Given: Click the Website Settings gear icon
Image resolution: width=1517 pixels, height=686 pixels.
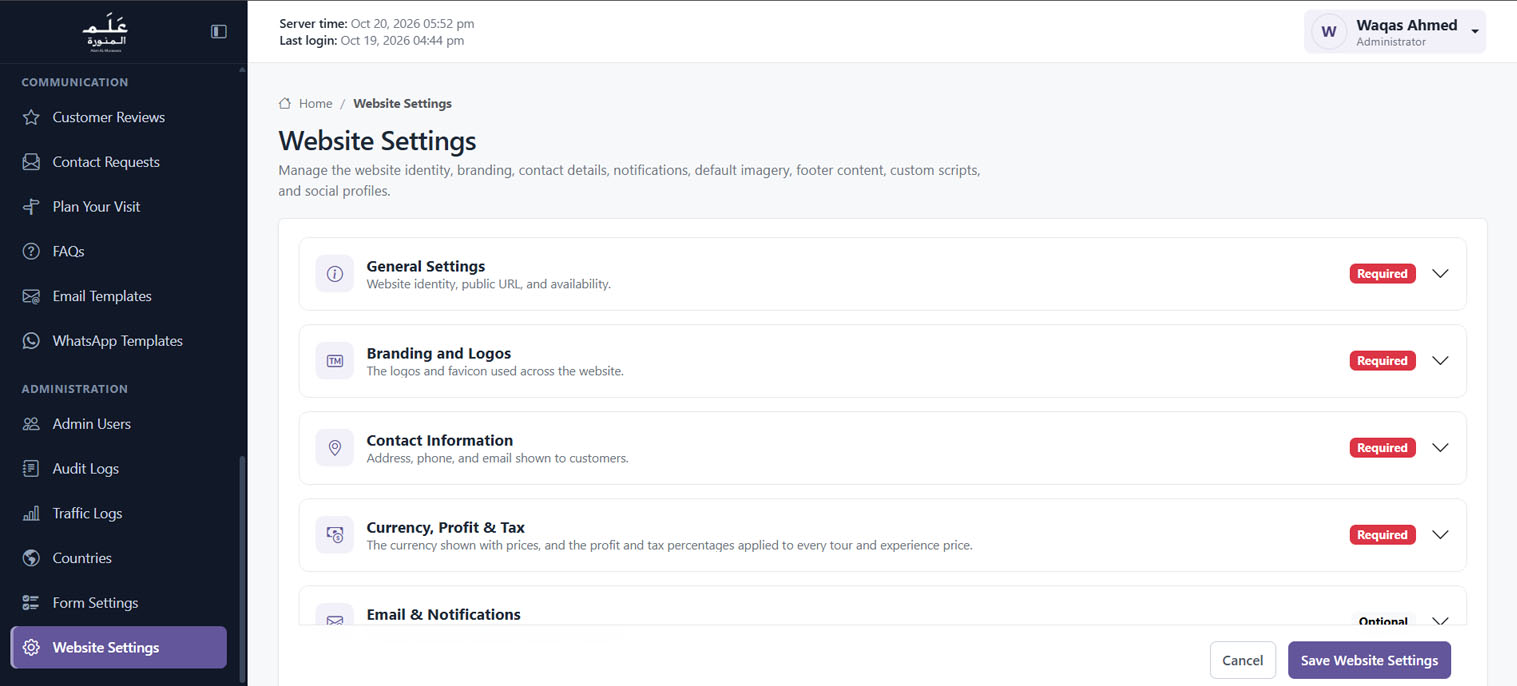Looking at the screenshot, I should click(31, 648).
